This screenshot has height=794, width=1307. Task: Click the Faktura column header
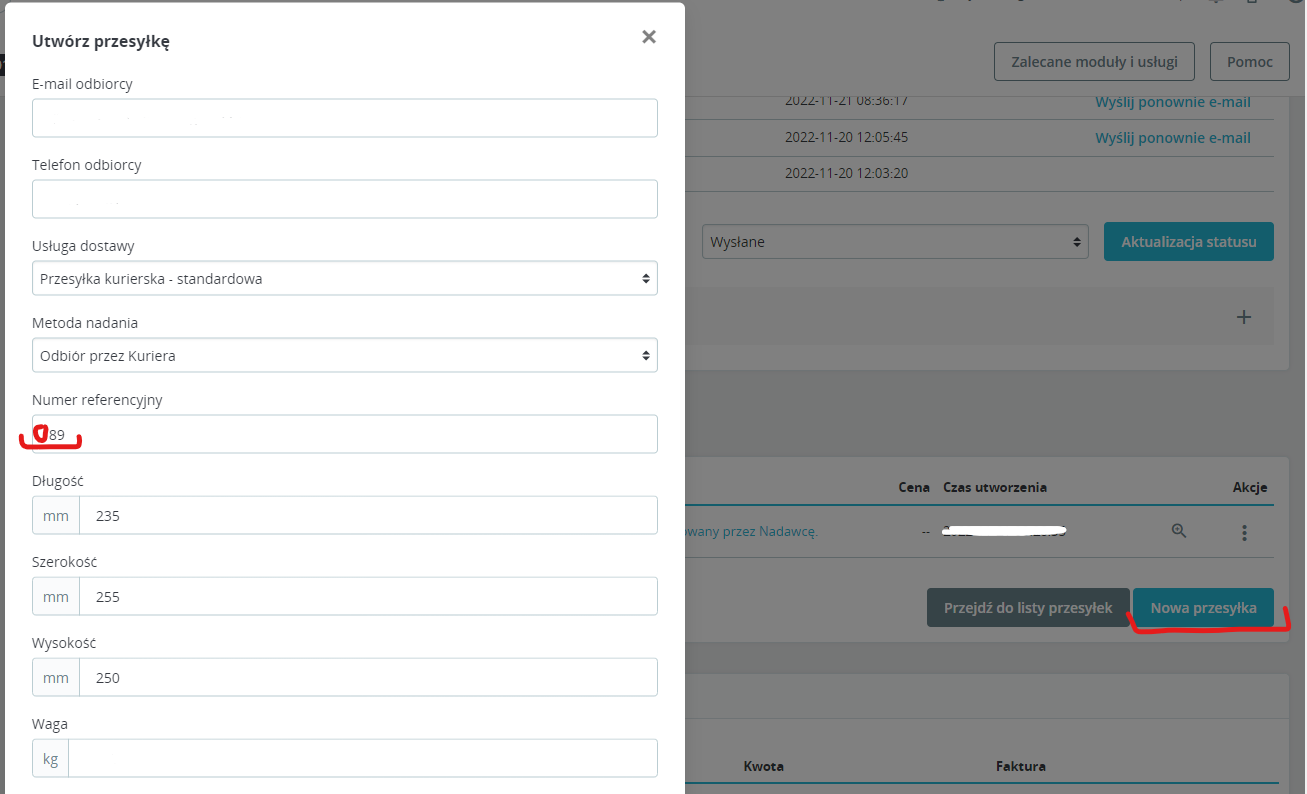pyautogui.click(x=1021, y=766)
